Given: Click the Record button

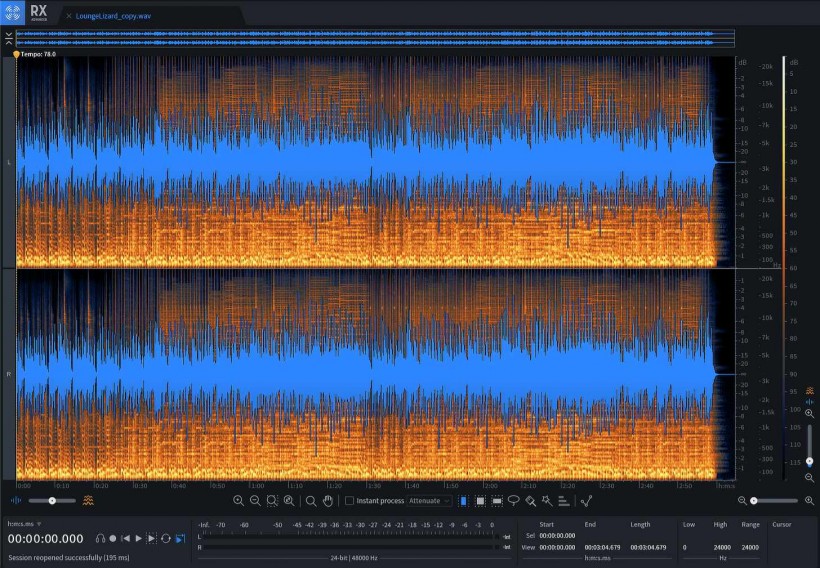Looking at the screenshot, I should click(113, 538).
